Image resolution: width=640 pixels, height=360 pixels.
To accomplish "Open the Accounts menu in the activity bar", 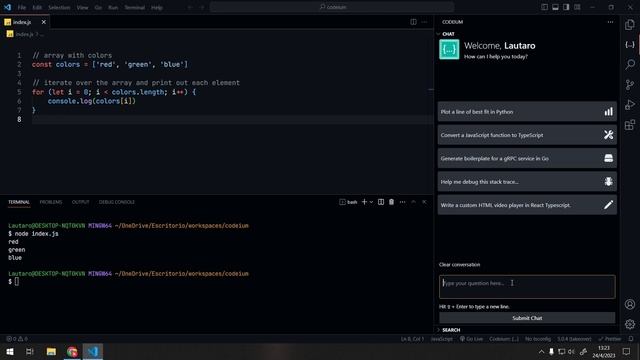I will 630,304.
